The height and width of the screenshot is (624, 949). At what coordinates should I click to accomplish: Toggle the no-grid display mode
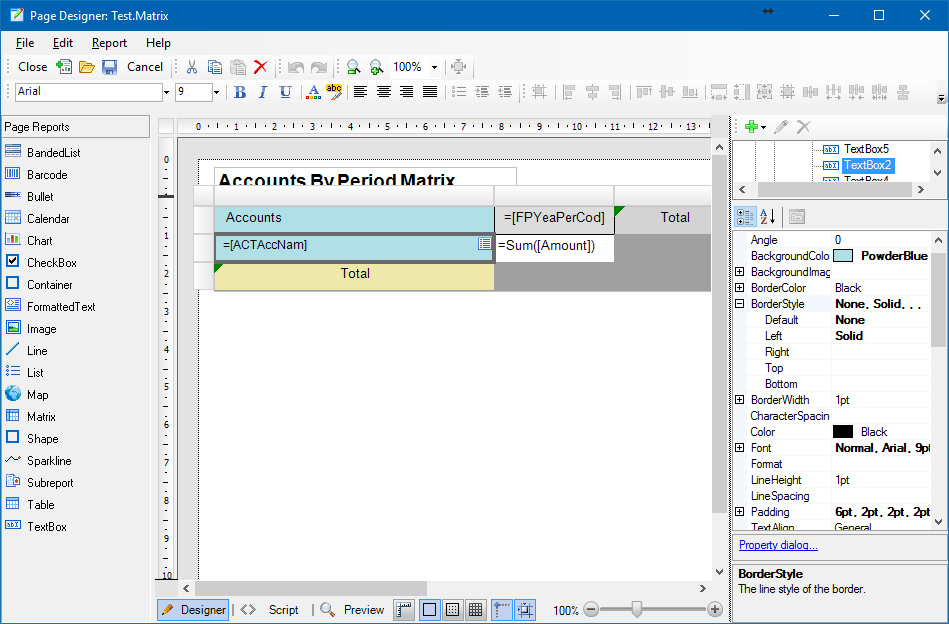click(x=429, y=609)
